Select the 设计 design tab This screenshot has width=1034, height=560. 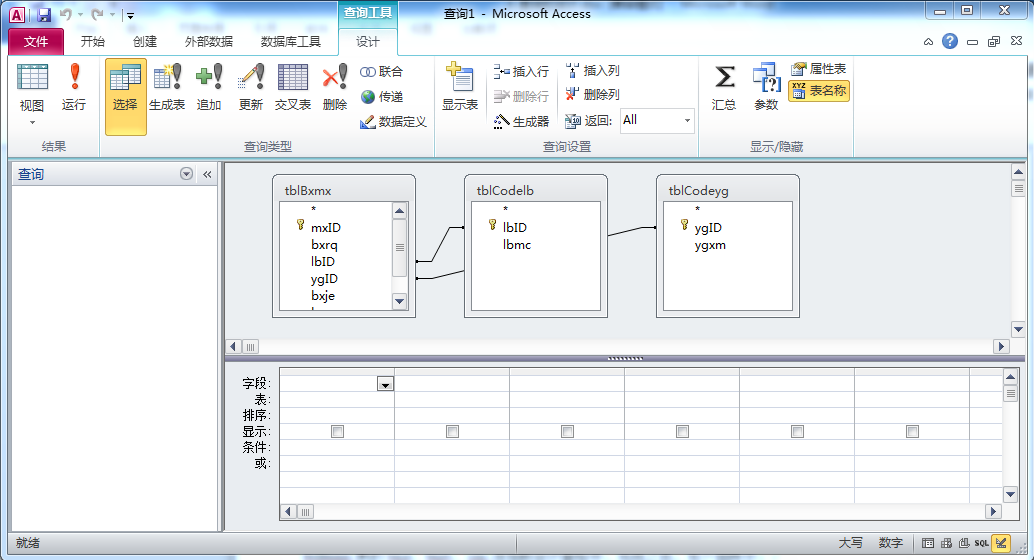click(x=368, y=42)
